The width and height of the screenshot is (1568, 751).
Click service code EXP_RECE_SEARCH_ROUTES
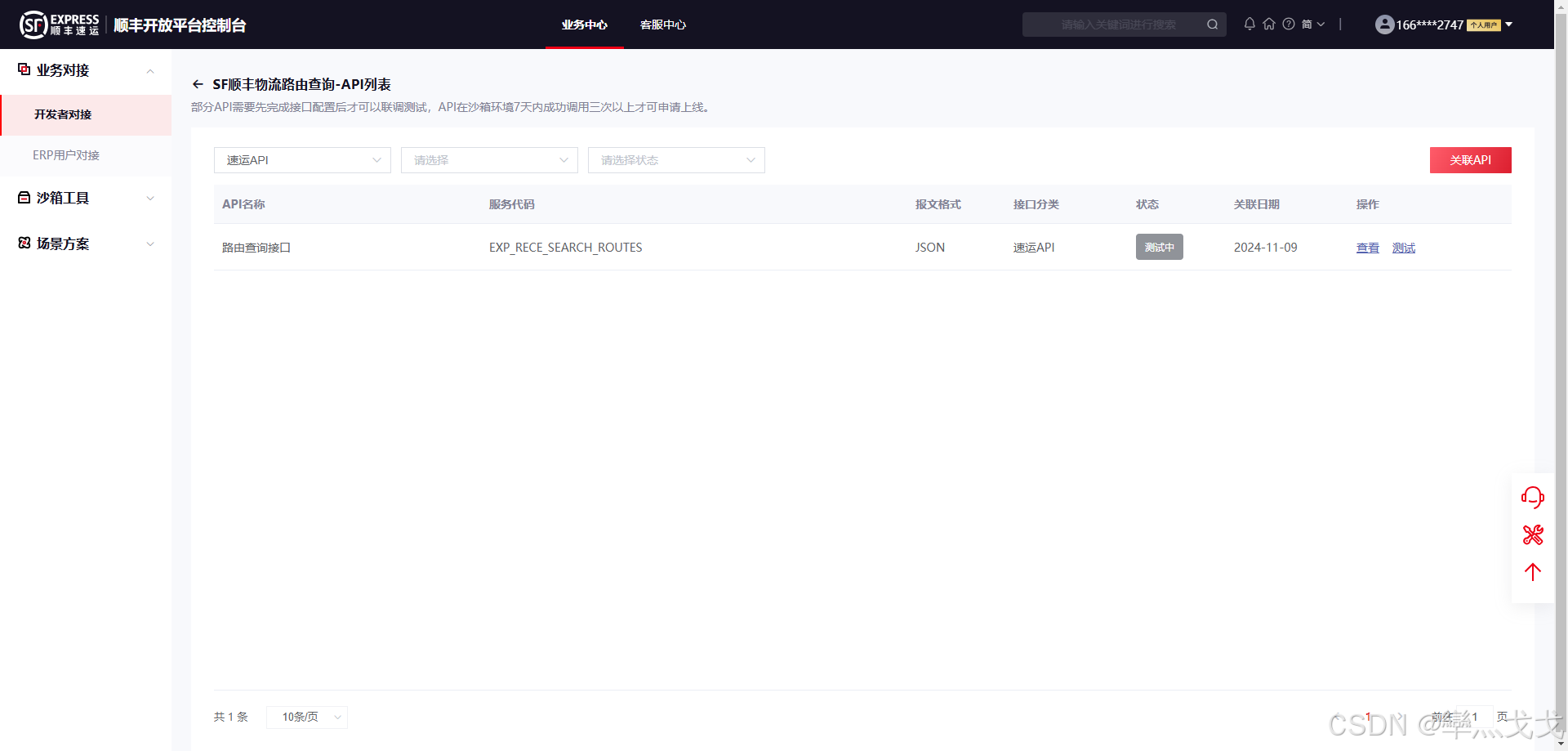click(566, 248)
